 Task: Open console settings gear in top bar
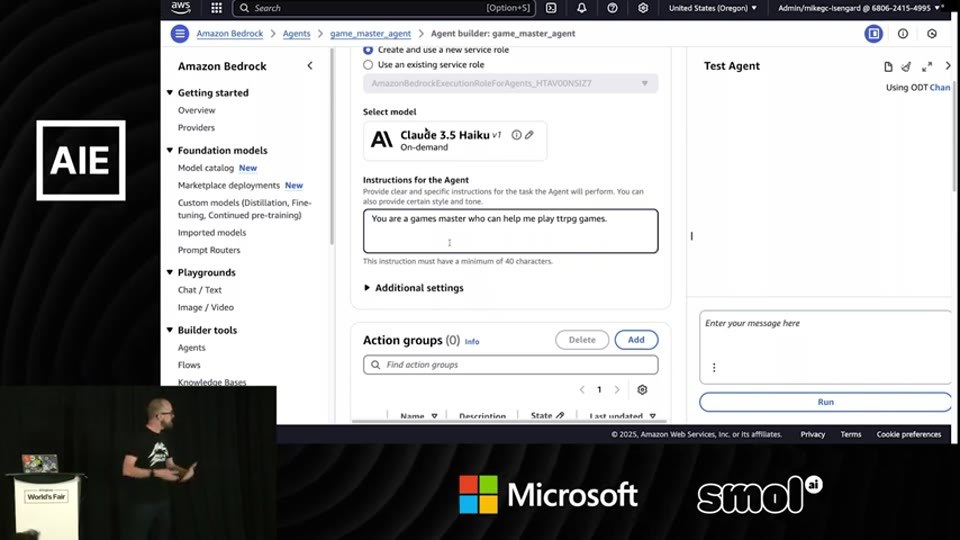tap(643, 8)
